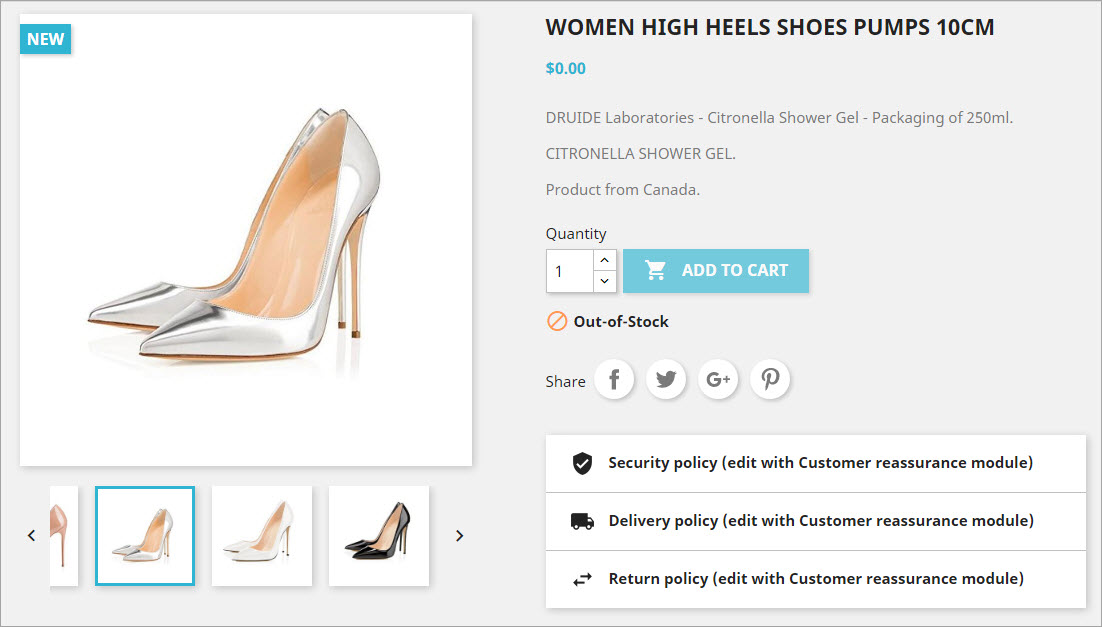Decrease quantity with the down arrow
1102x627 pixels.
pyautogui.click(x=604, y=281)
